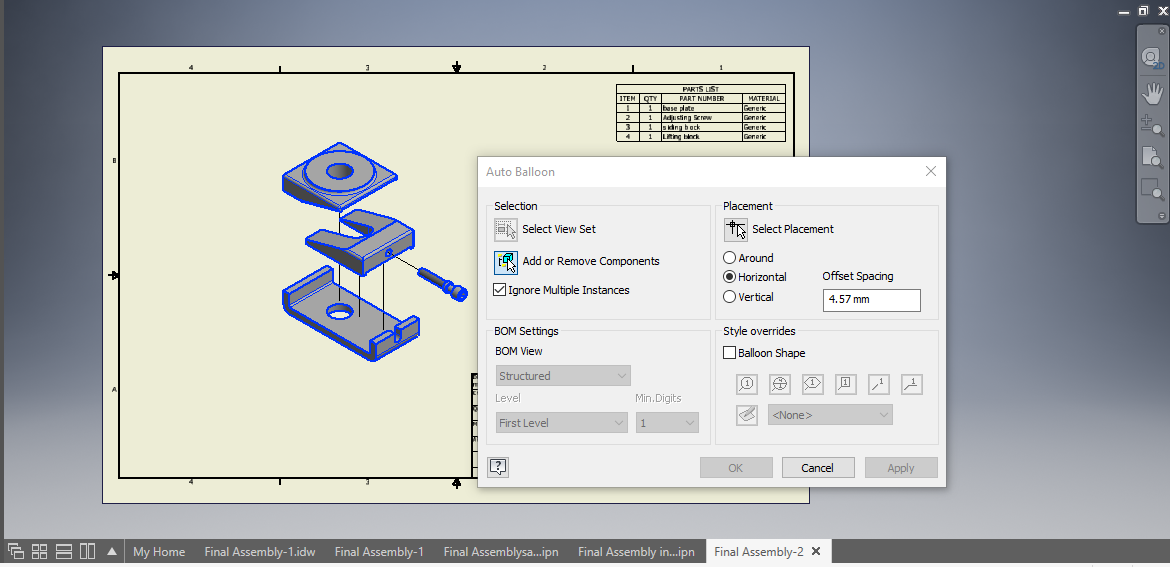Click the PARTS LIST title cell

tap(701, 89)
